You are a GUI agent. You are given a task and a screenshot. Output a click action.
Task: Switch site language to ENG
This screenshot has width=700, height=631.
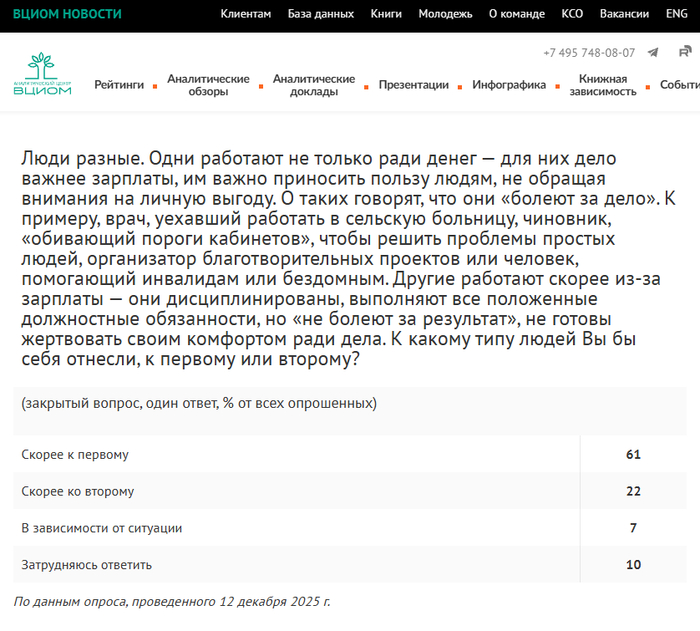676,14
